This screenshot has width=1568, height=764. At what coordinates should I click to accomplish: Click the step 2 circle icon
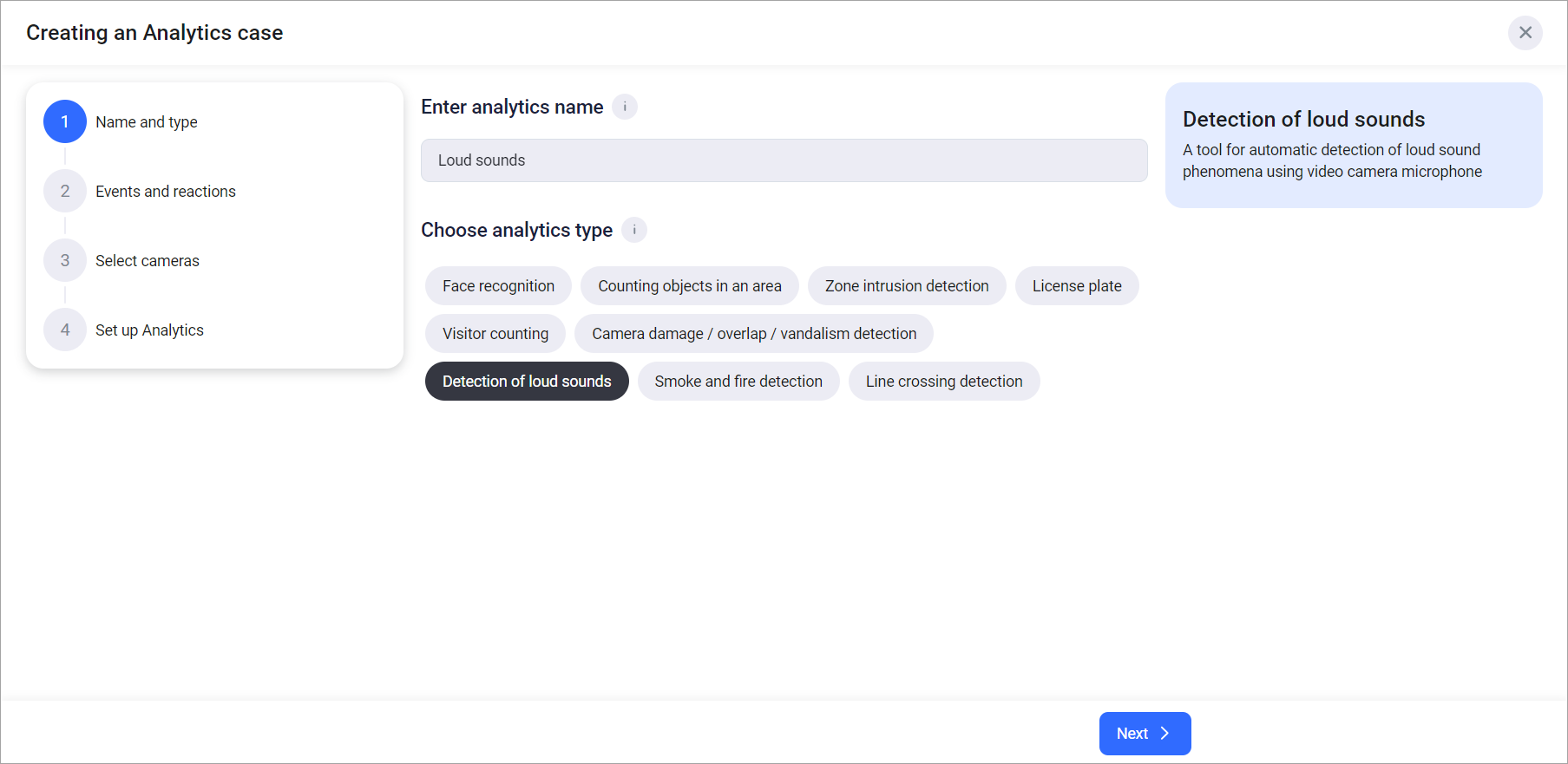(65, 191)
